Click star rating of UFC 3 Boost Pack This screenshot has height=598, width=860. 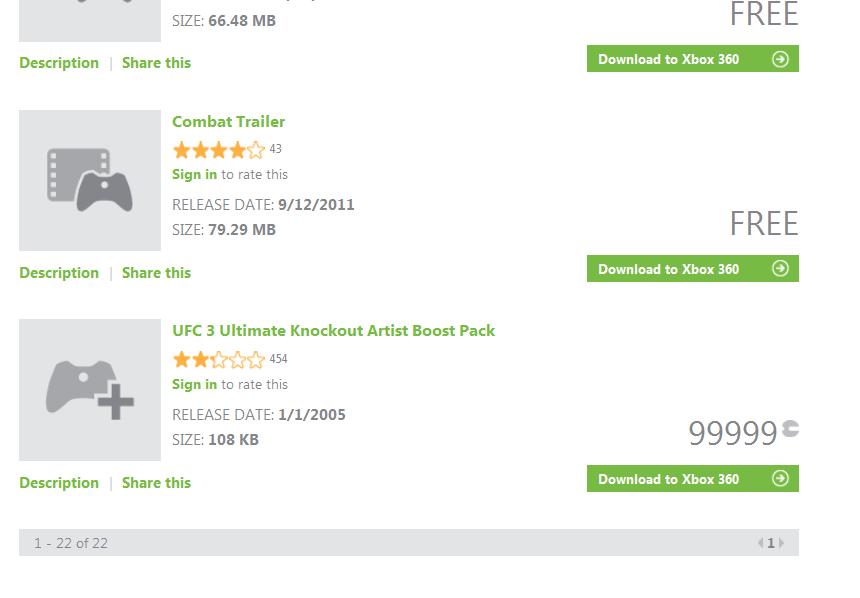219,359
